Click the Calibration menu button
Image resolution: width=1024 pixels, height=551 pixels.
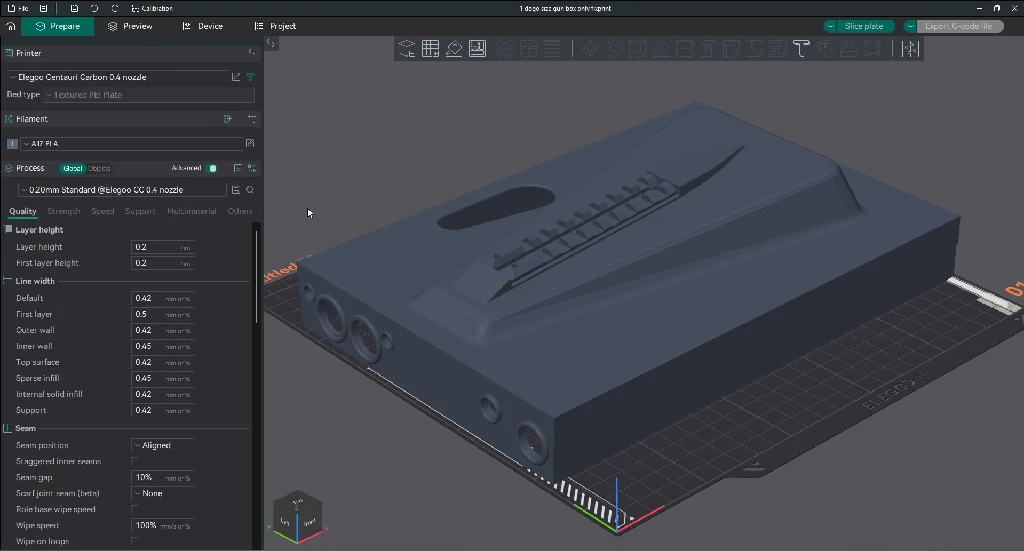point(152,8)
